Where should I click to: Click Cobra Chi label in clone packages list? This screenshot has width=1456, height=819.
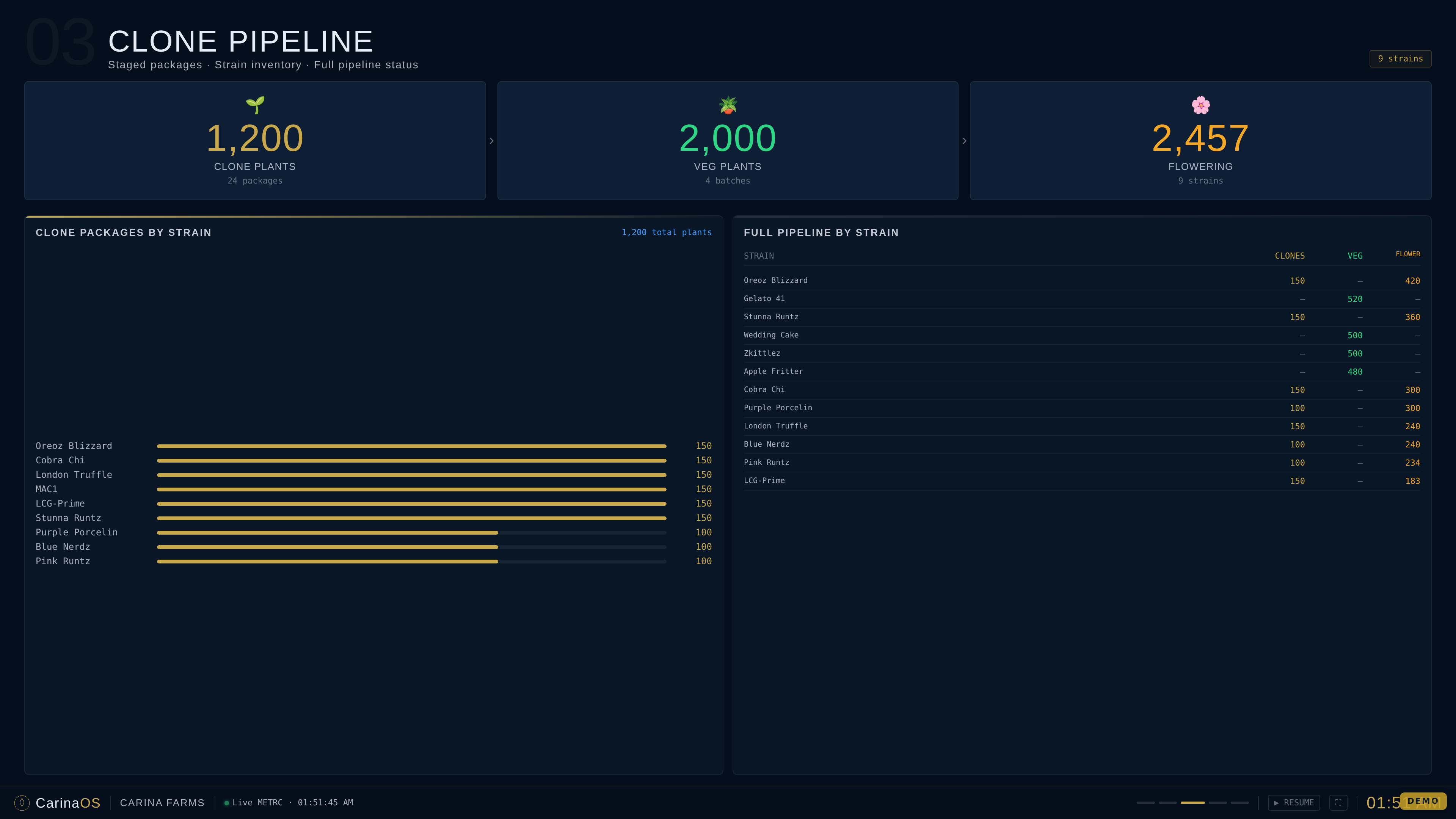60,460
